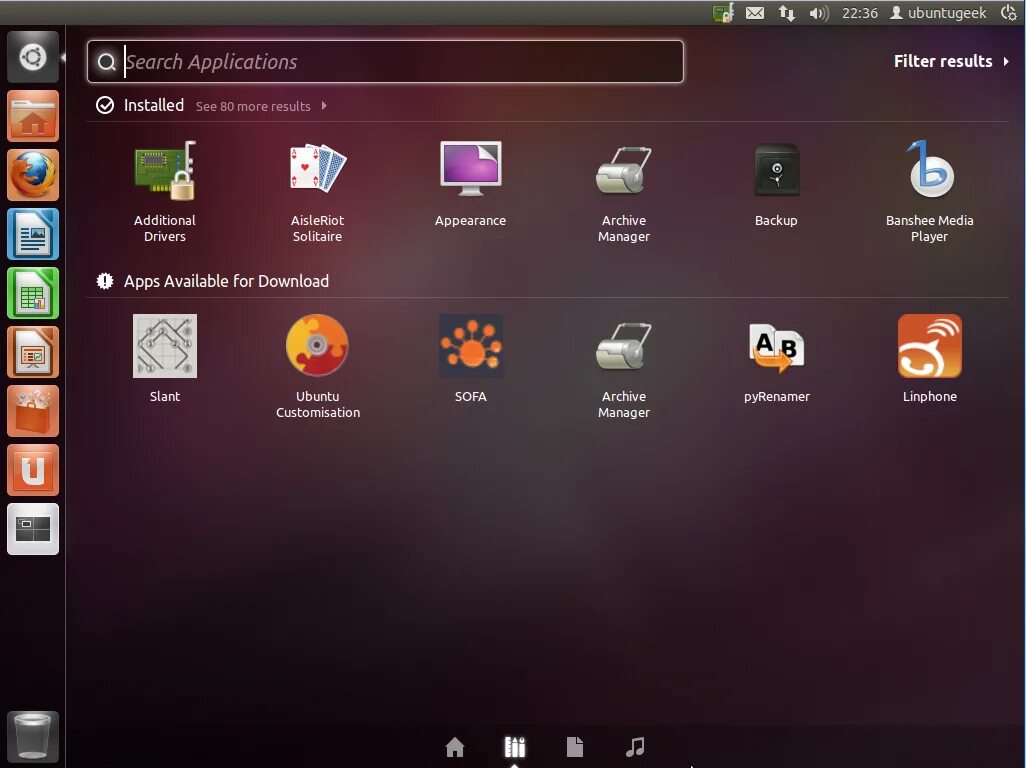Open the ubuntugeek user menu

pyautogui.click(x=938, y=13)
